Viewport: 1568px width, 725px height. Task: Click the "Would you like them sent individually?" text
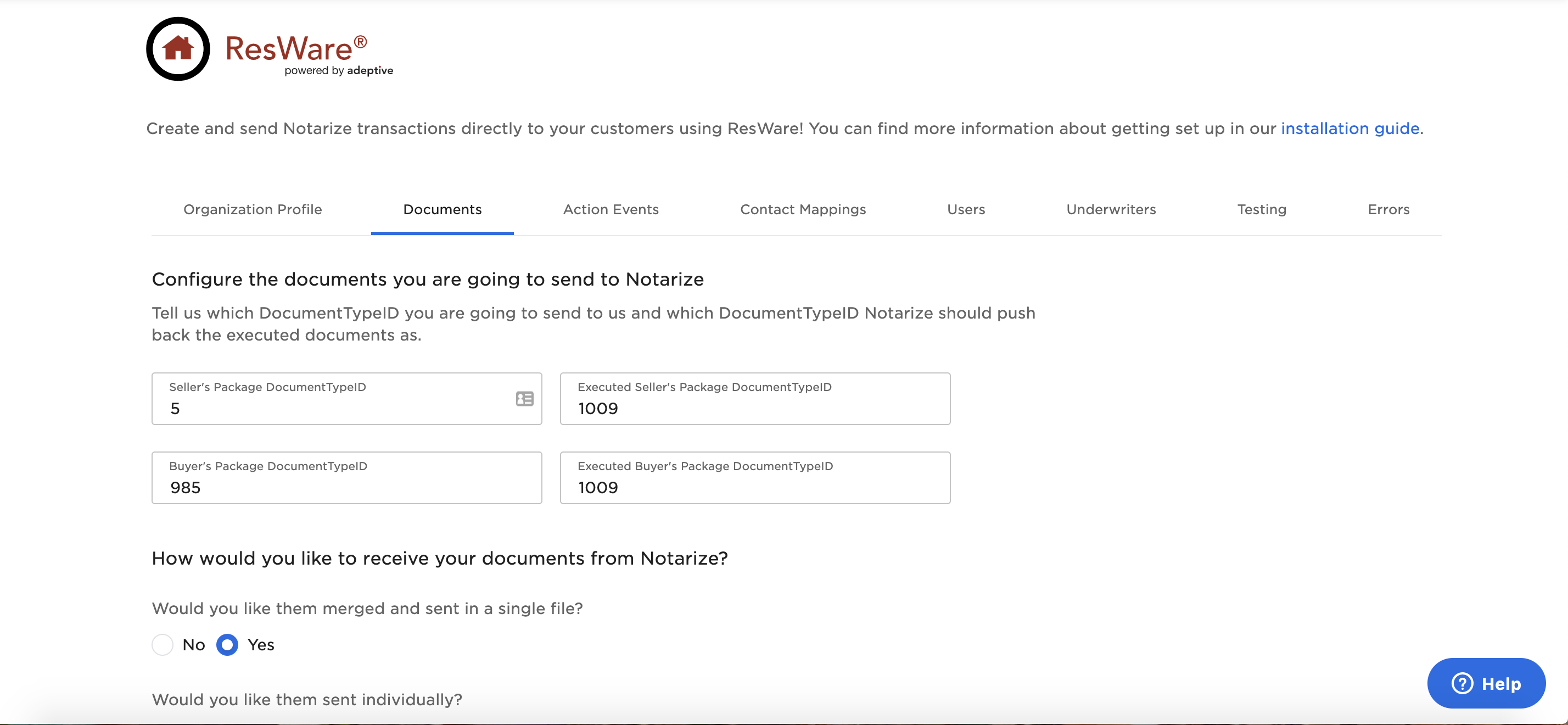coord(307,699)
